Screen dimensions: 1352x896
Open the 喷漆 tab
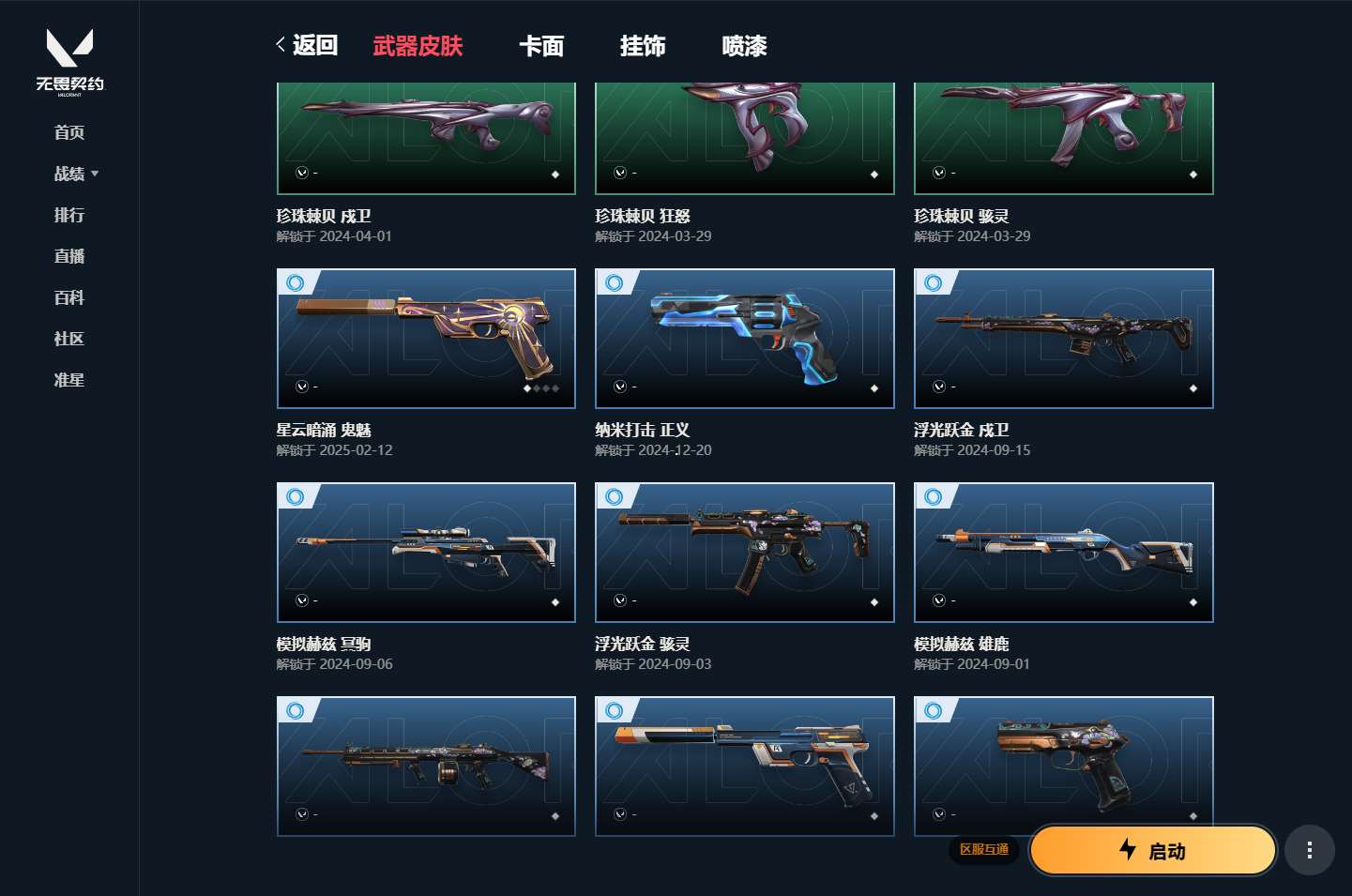coord(744,46)
